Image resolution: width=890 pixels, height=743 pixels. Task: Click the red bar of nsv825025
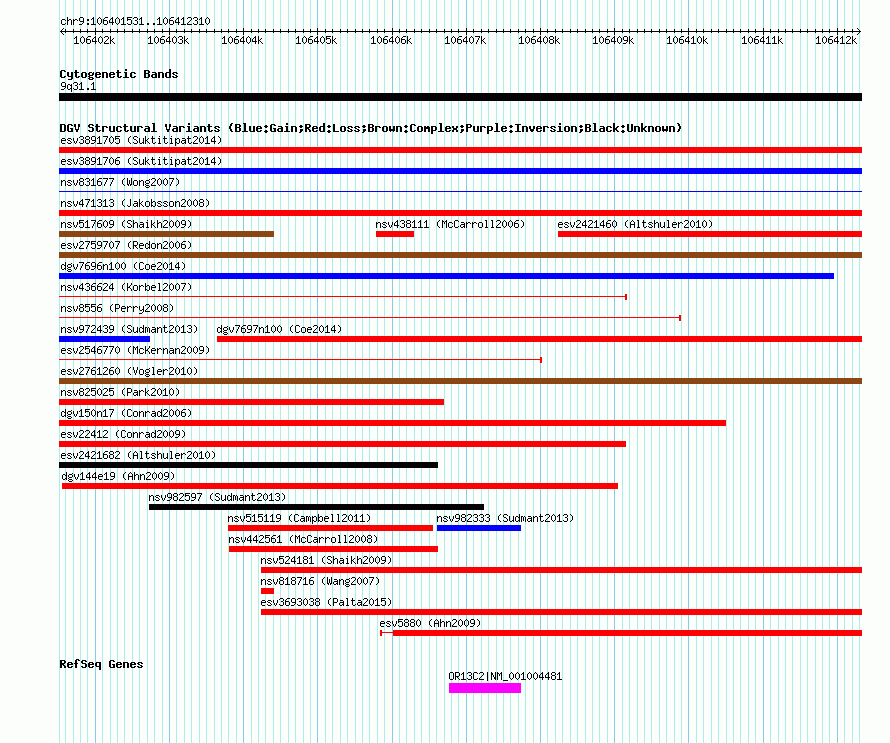coord(251,402)
